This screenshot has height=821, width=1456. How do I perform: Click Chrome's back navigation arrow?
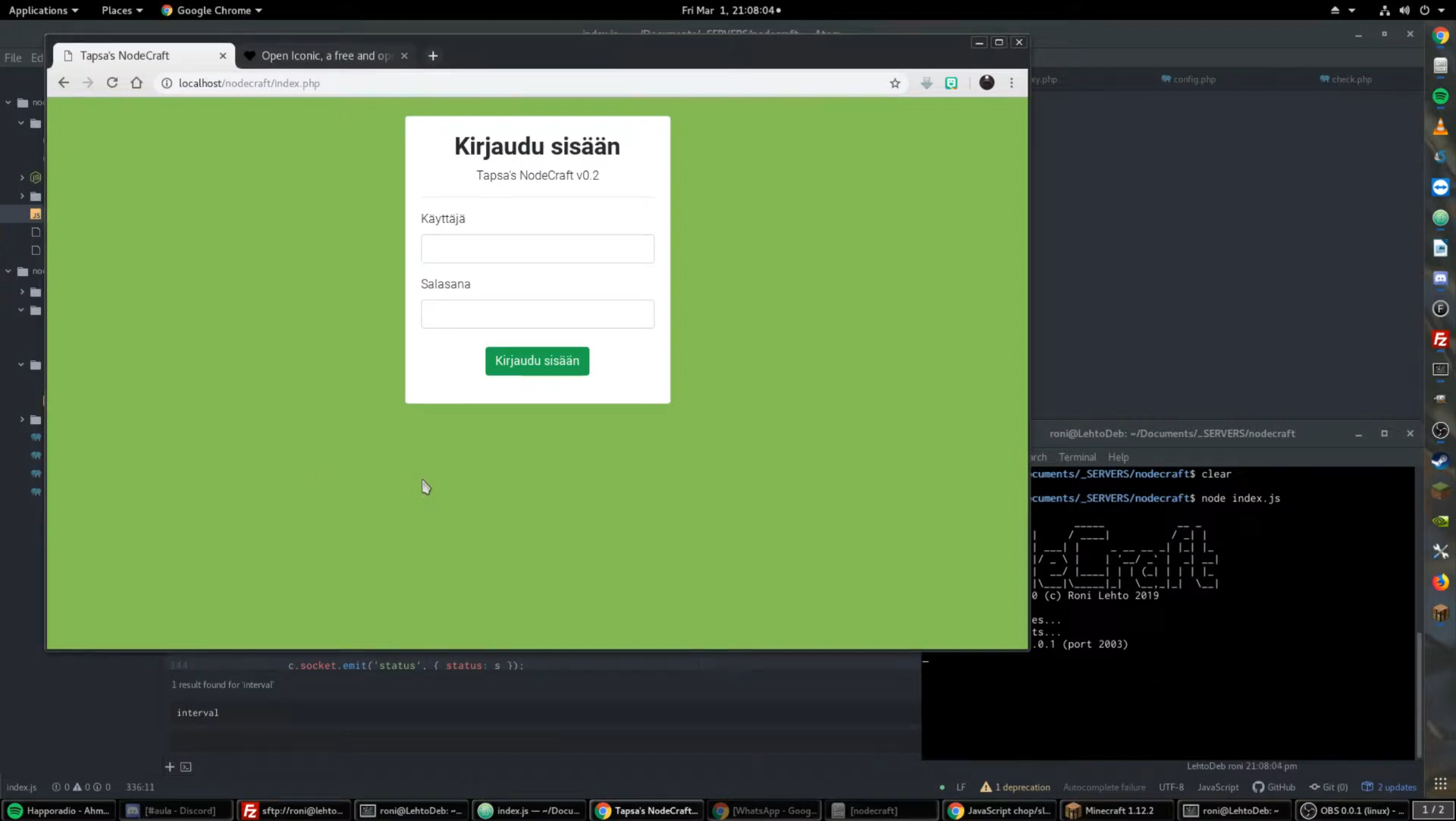[64, 83]
